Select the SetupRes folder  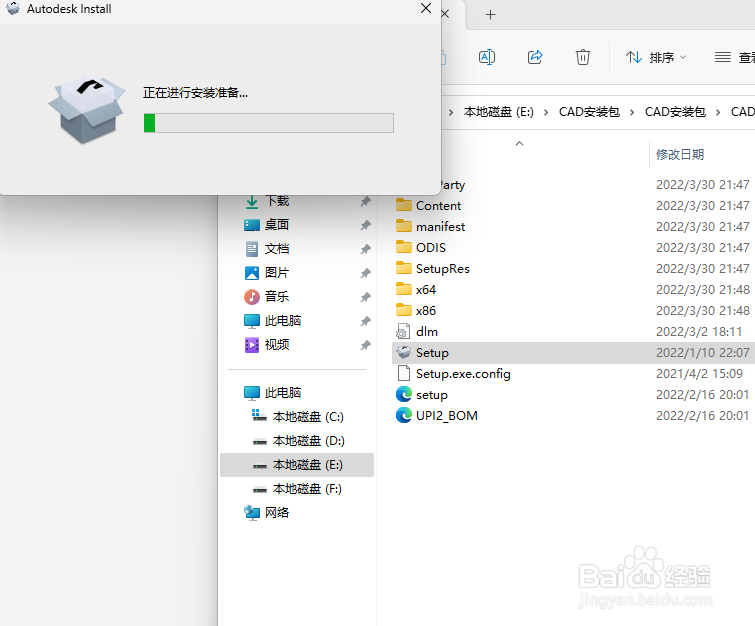pos(443,269)
